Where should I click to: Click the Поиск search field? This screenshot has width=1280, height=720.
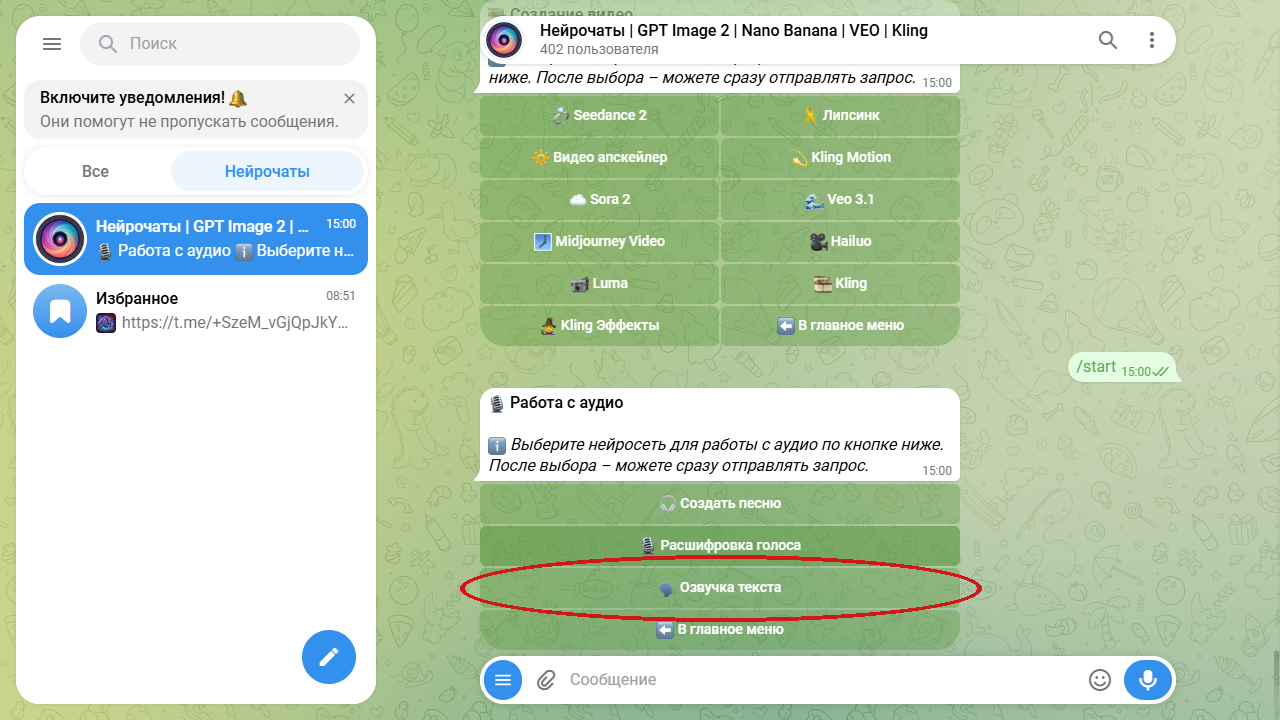tap(220, 44)
